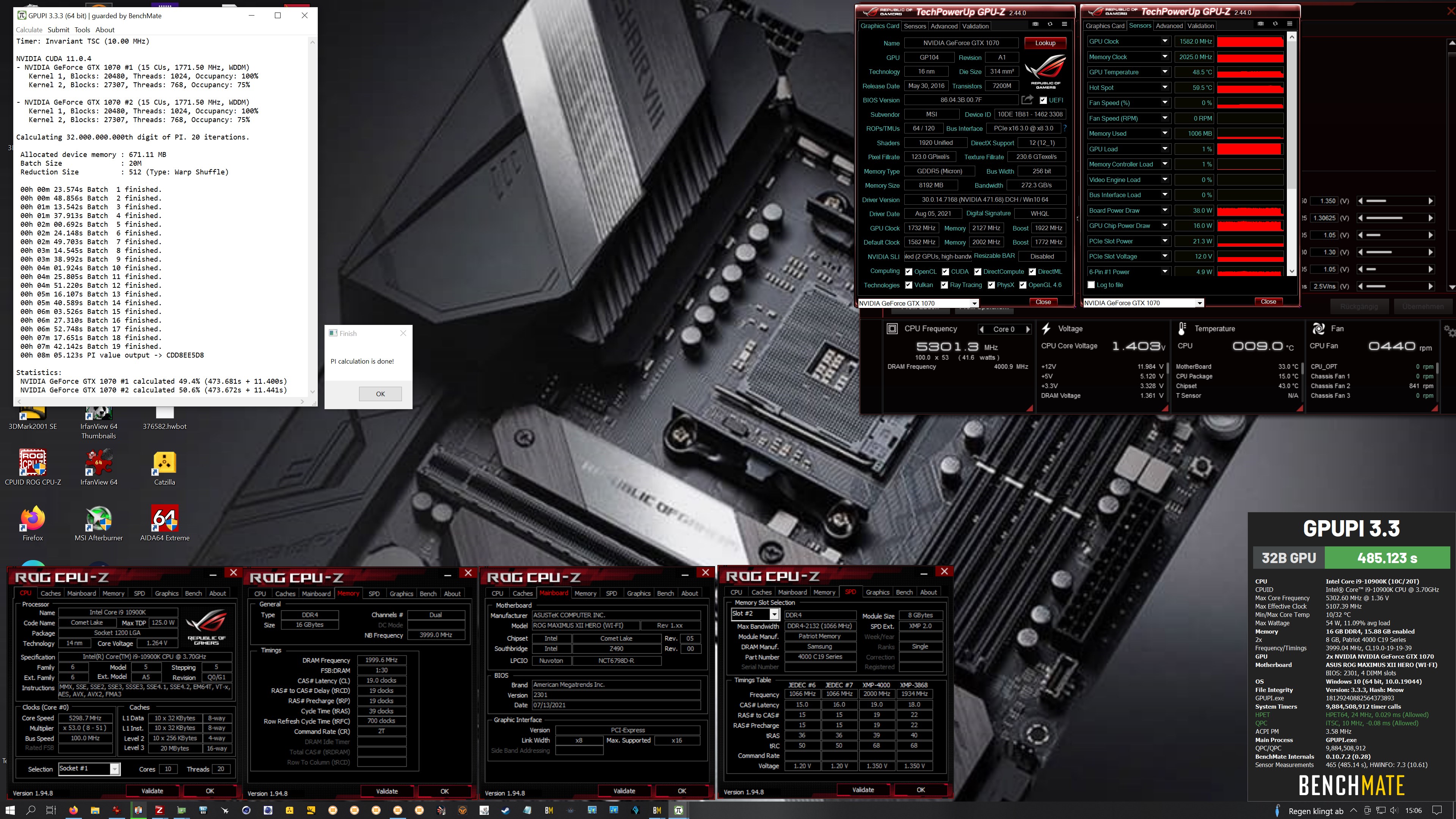
Task: Click Close in the GPU-Z Sensors window
Action: pos(1268,302)
